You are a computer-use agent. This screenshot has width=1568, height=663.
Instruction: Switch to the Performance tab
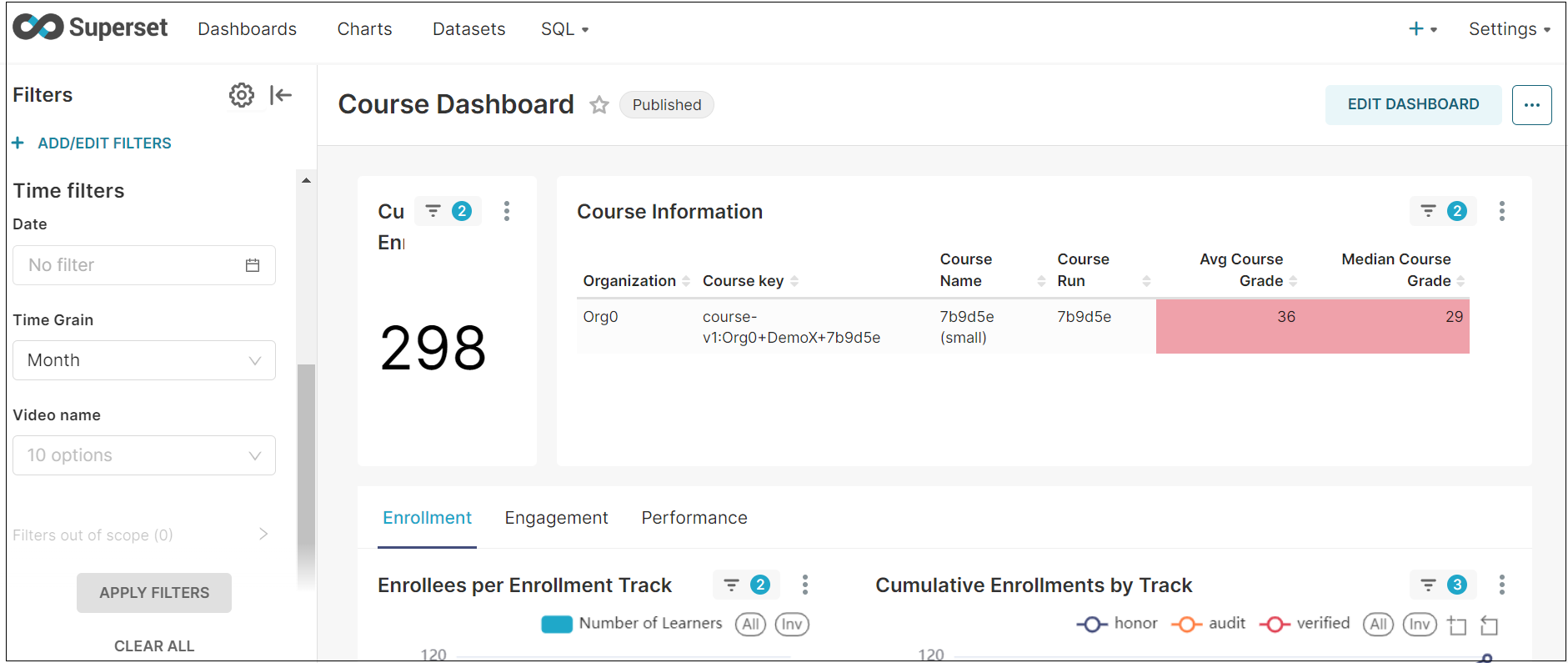[694, 518]
